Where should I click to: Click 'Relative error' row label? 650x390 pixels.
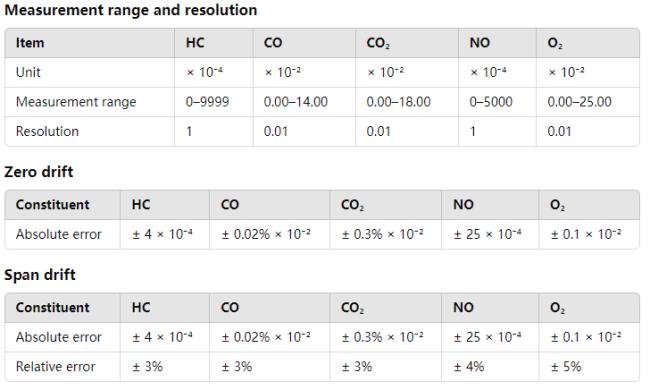(x=56, y=367)
